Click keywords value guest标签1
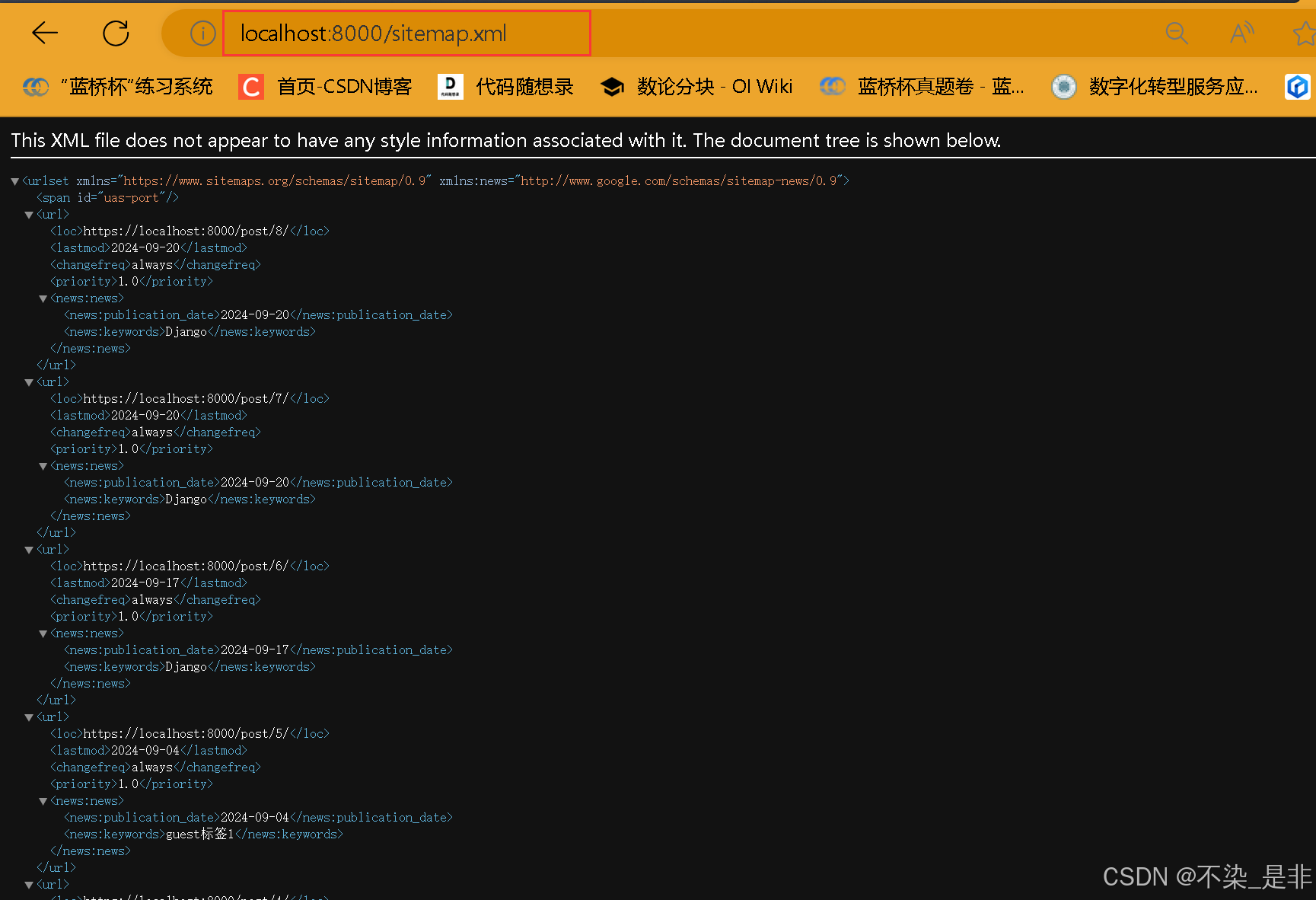Screen dimensions: 1316x900 click(x=200, y=834)
